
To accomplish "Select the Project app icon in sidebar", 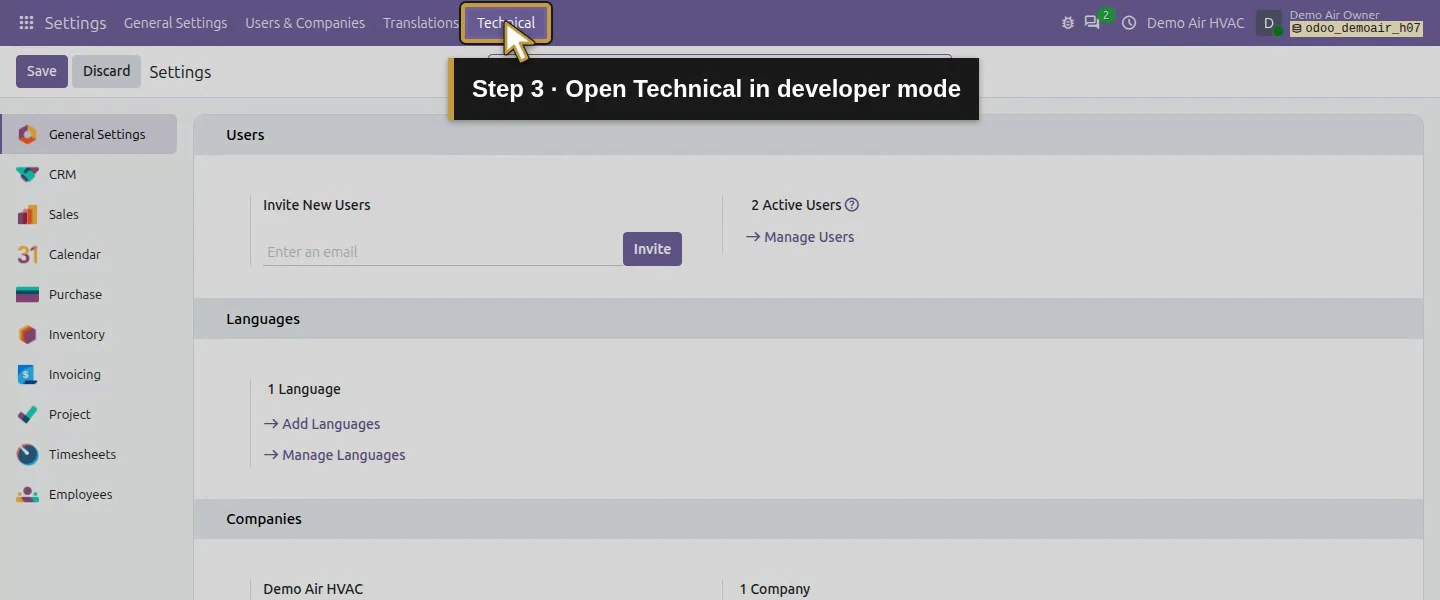I will tap(28, 414).
